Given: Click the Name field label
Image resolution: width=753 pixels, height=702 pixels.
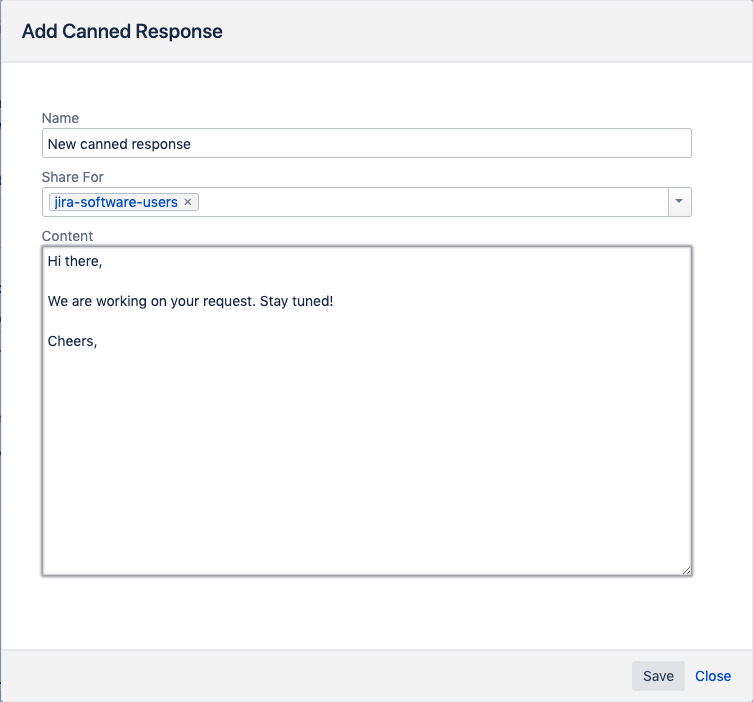Looking at the screenshot, I should (x=60, y=118).
